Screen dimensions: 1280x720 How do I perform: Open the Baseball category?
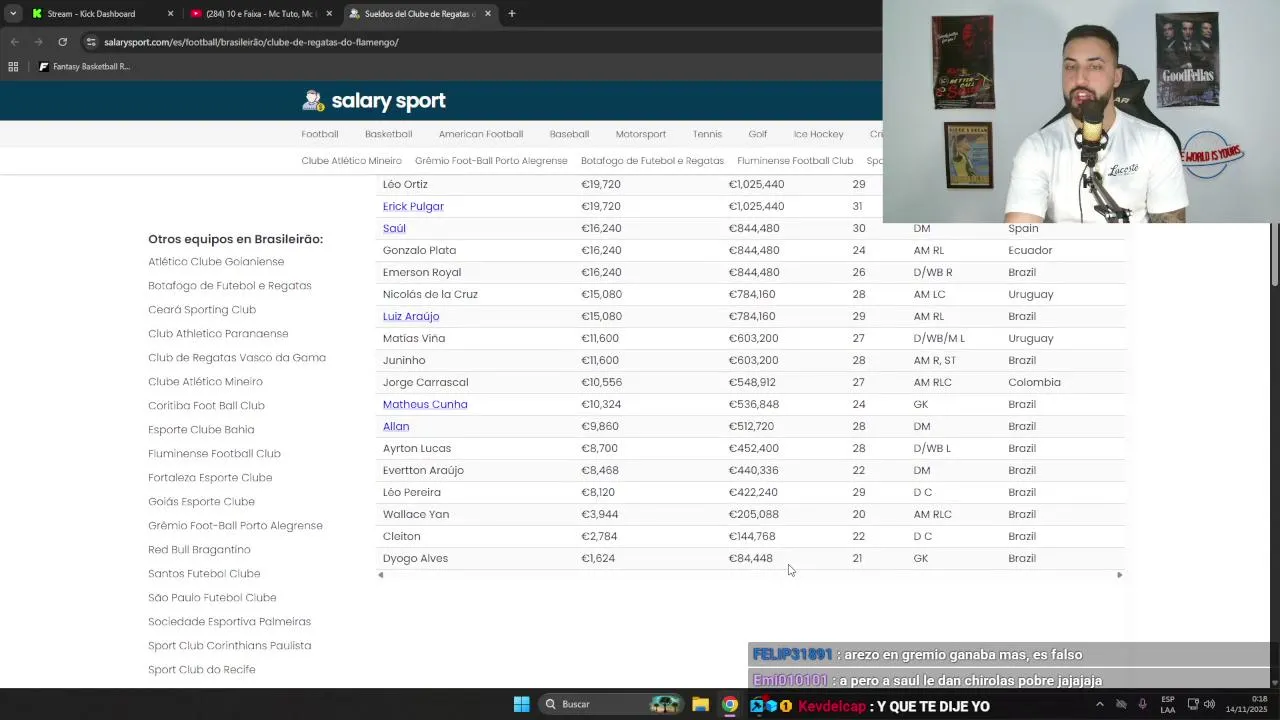point(569,134)
